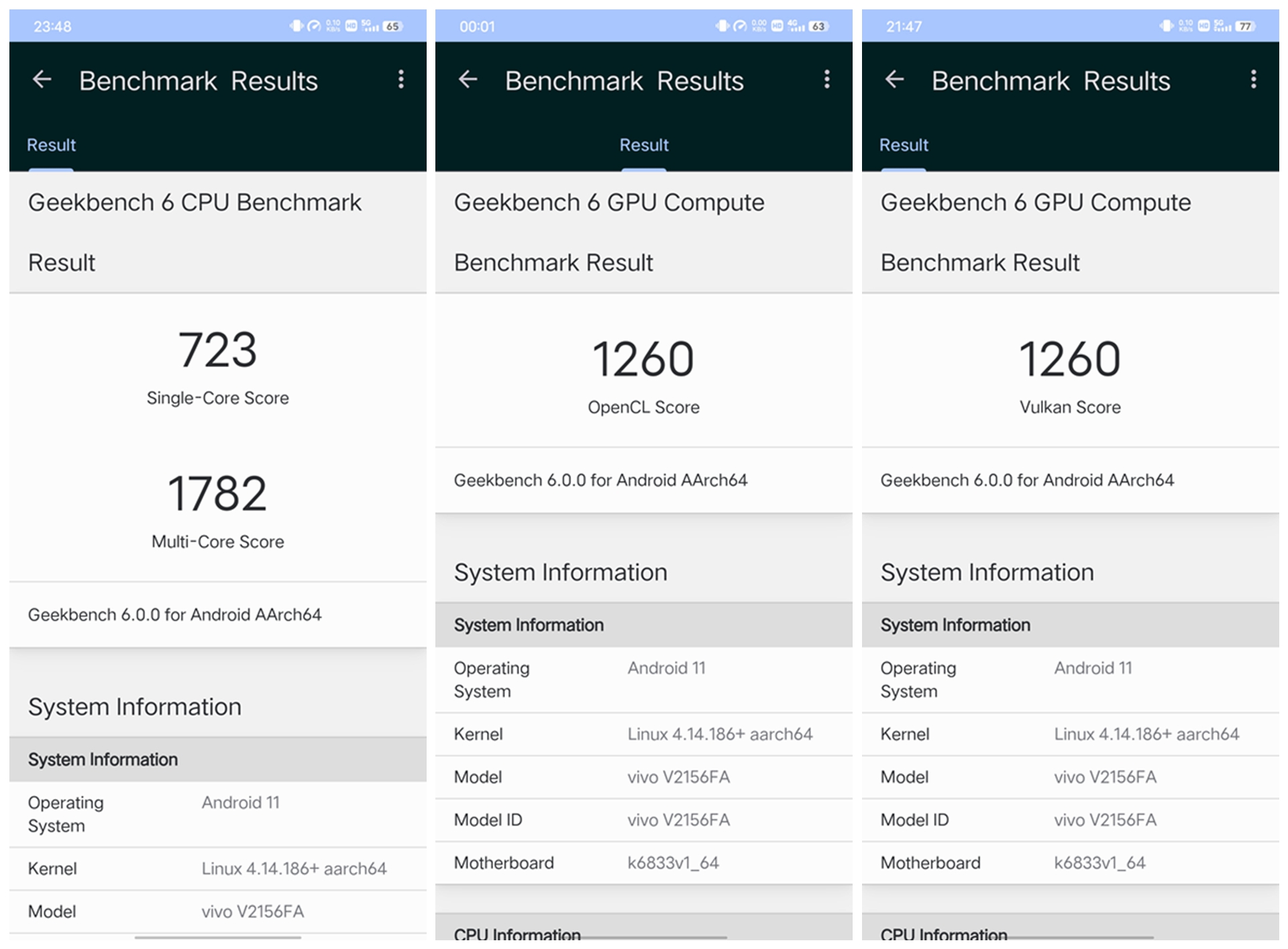This screenshot has width=1288, height=949.
Task: Tap the Kernel row value in the OpenCL screen
Action: tap(720, 734)
